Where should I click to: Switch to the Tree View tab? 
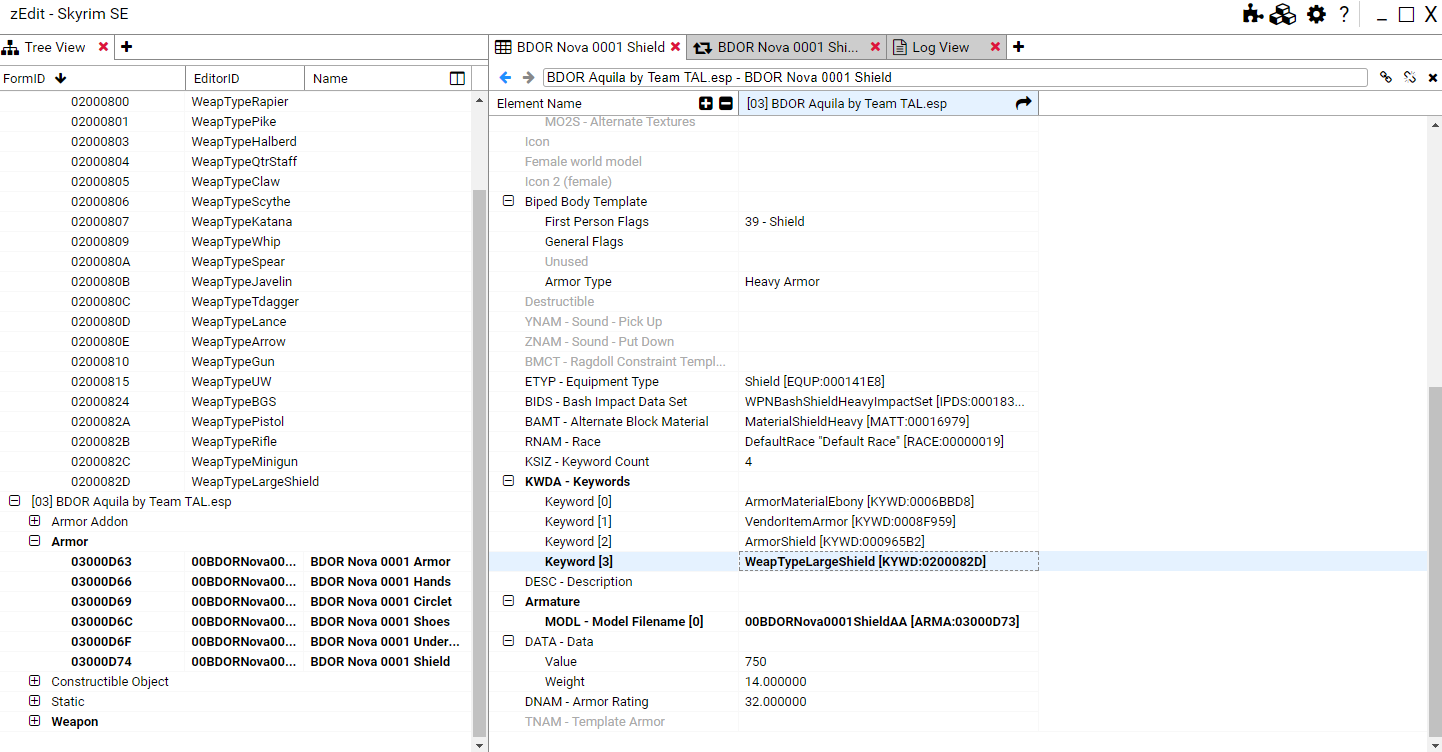point(54,47)
